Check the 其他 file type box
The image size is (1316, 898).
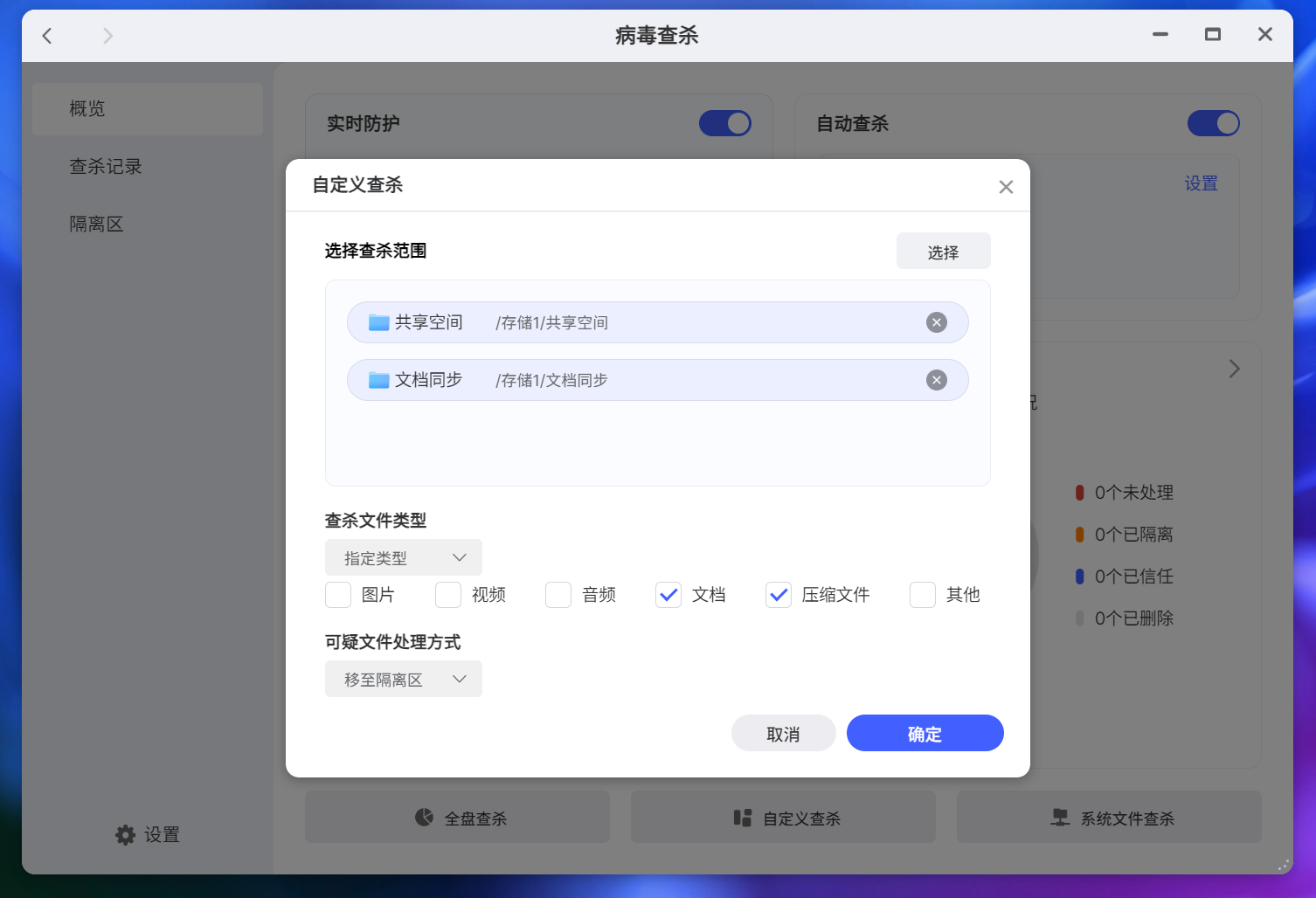(923, 595)
